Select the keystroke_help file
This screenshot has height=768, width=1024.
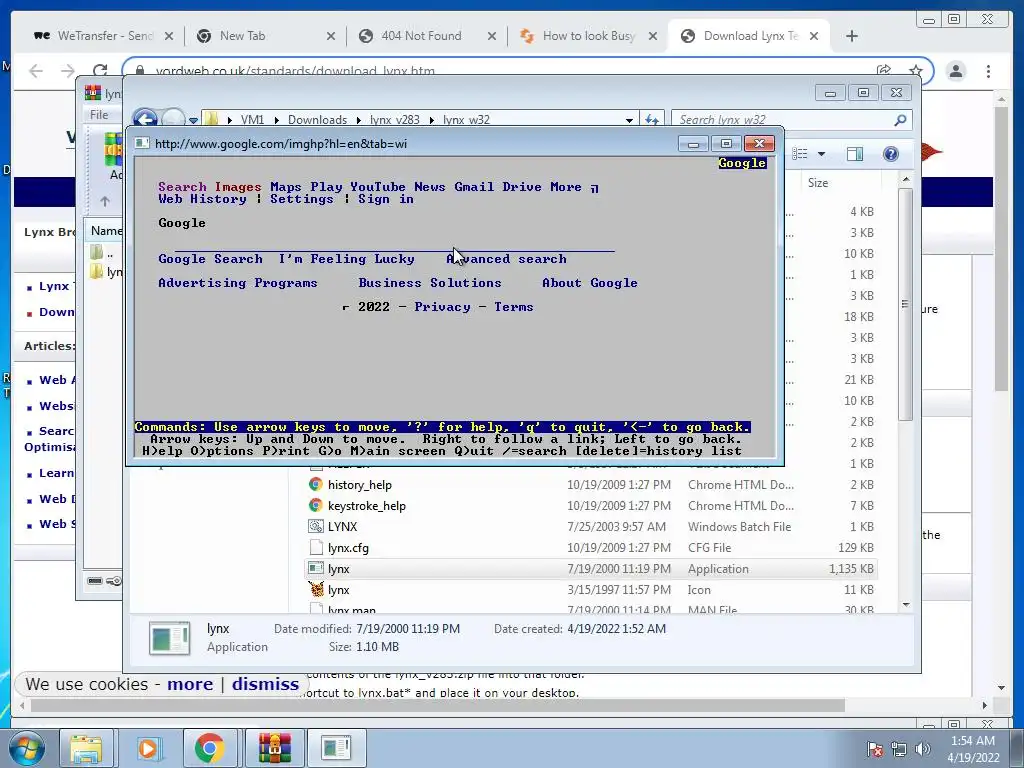(x=366, y=505)
